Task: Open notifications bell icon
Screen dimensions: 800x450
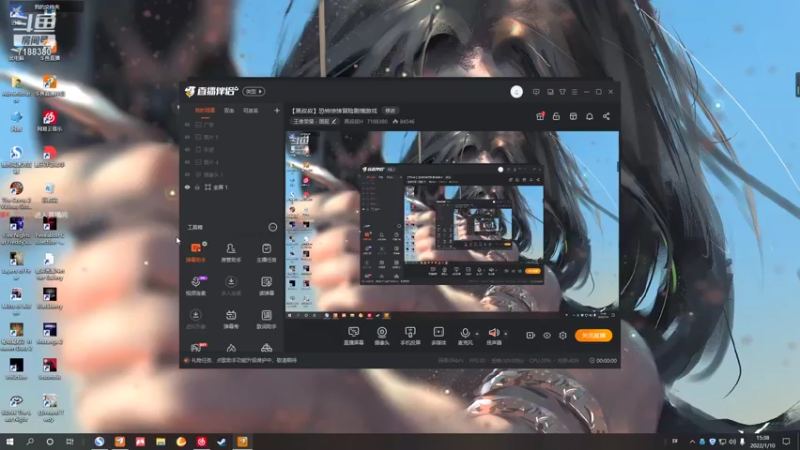Action: 589,116
